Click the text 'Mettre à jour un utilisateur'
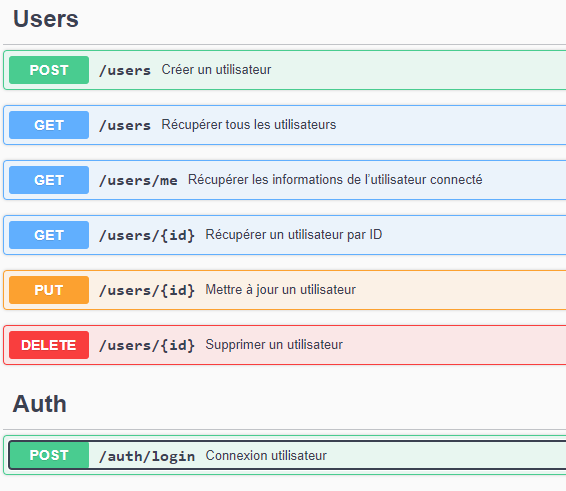The image size is (566, 491). point(280,290)
